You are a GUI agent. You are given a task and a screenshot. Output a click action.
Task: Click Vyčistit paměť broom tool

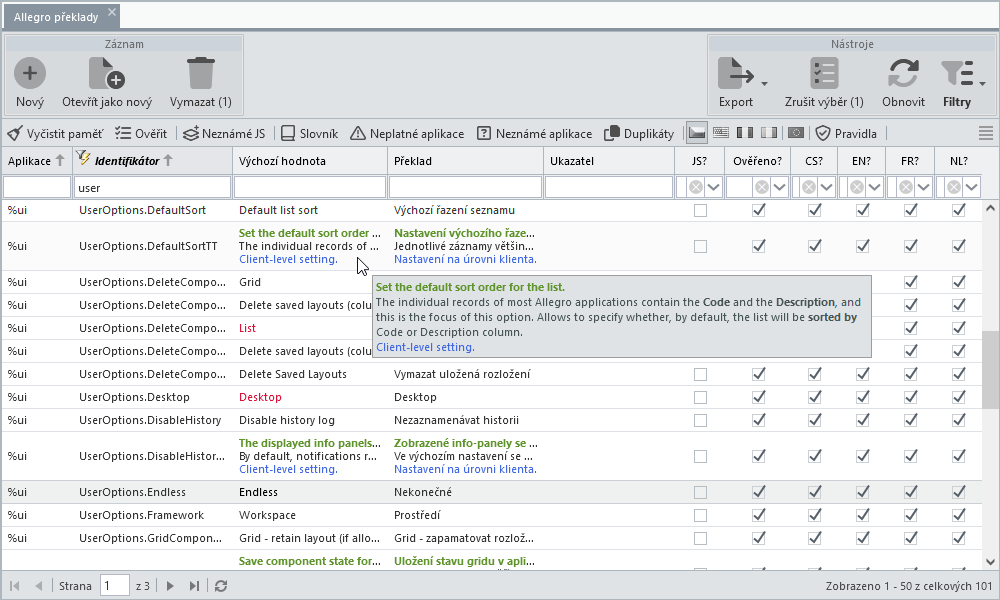(55, 134)
